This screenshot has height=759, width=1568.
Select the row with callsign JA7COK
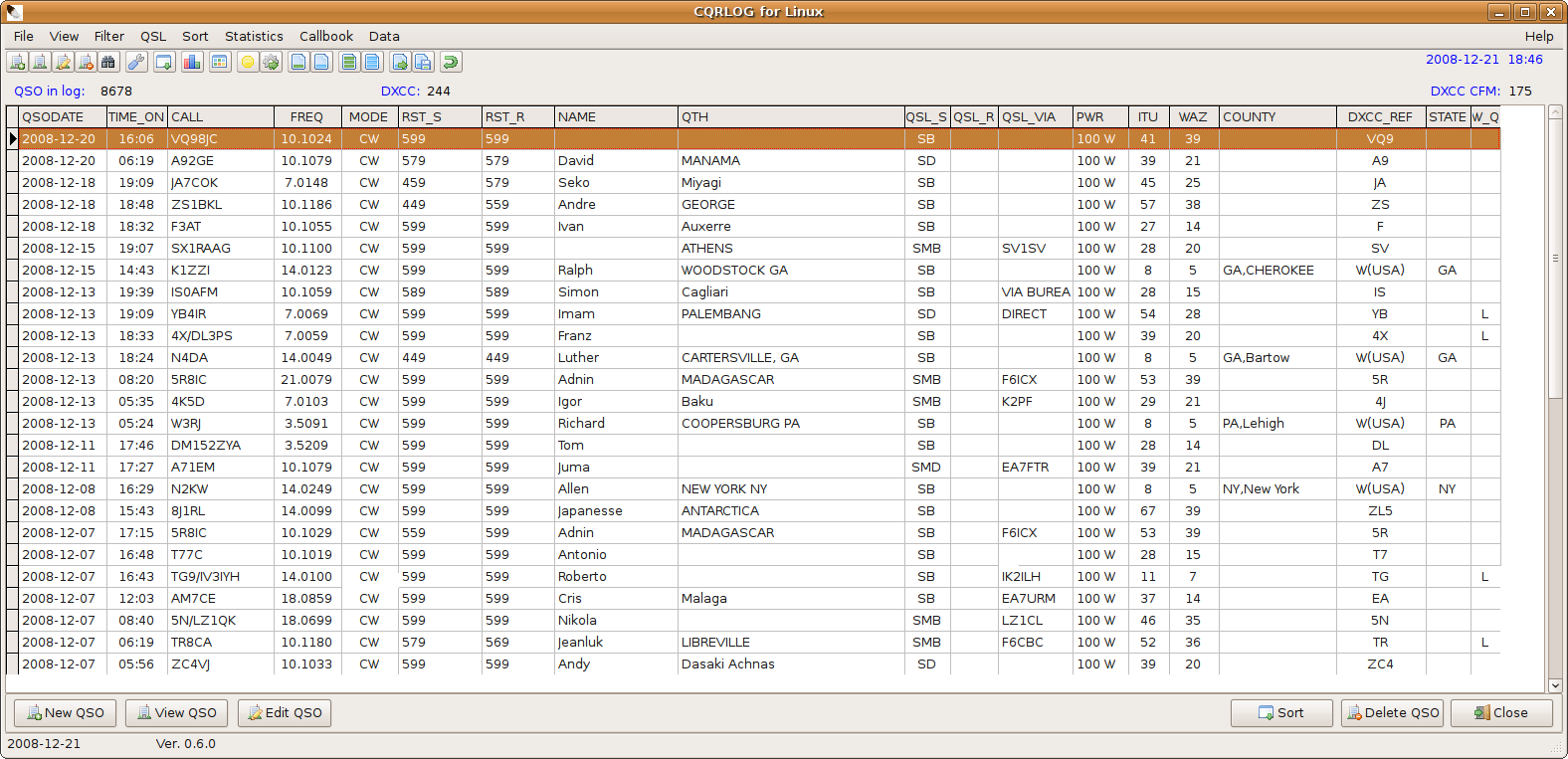pos(759,183)
